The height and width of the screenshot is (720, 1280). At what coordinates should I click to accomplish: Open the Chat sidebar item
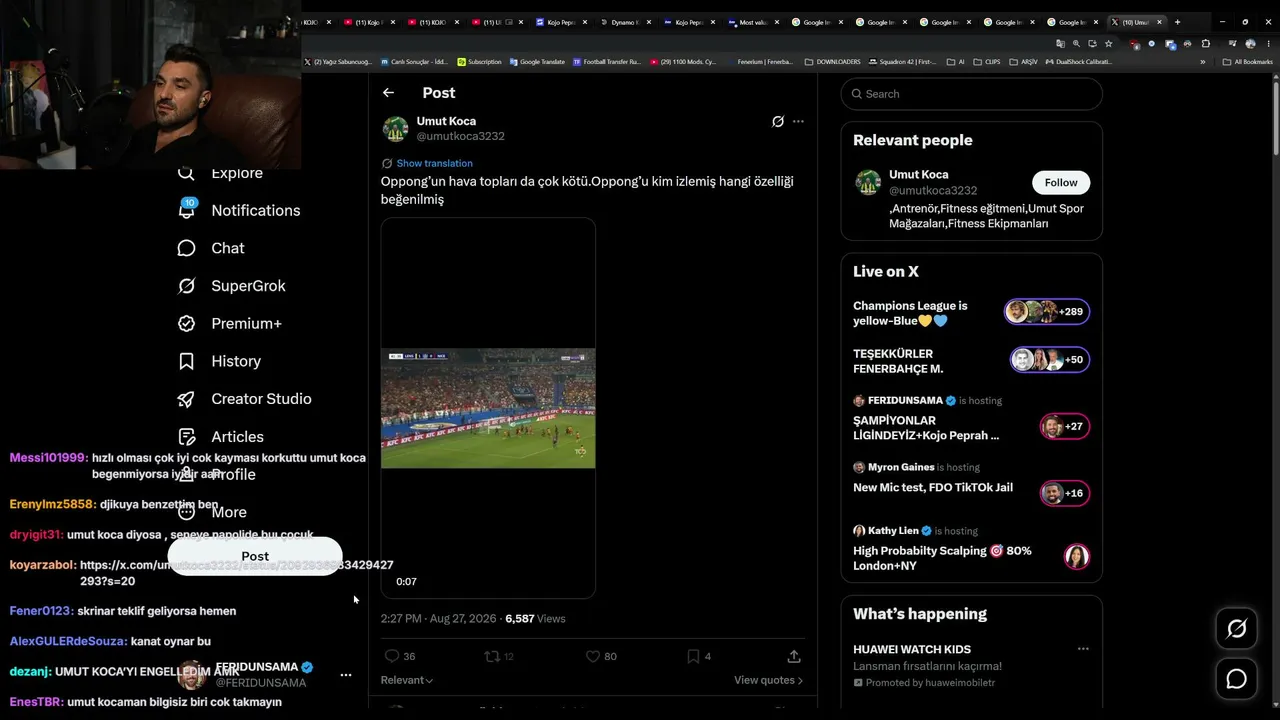pos(211,248)
